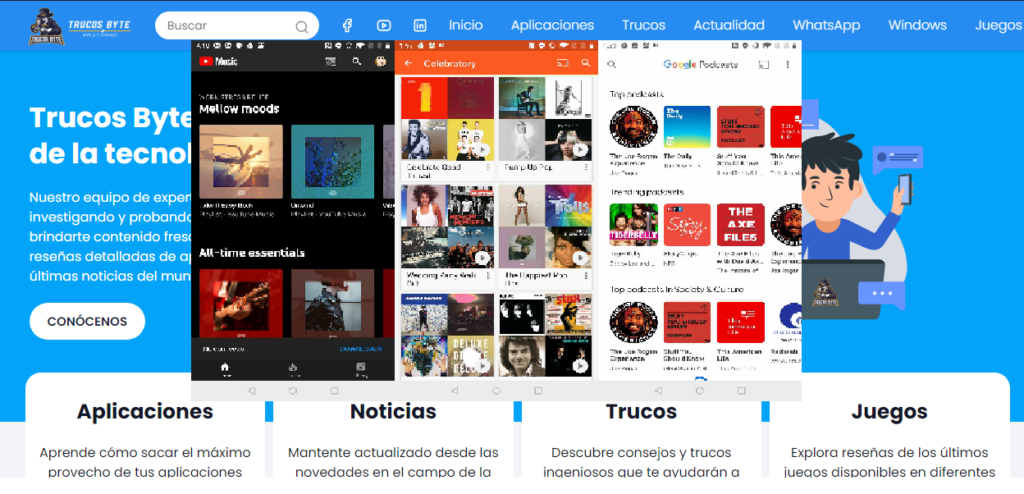
Task: Open the first Mellow moods playlist thumbnail
Action: 241,161
